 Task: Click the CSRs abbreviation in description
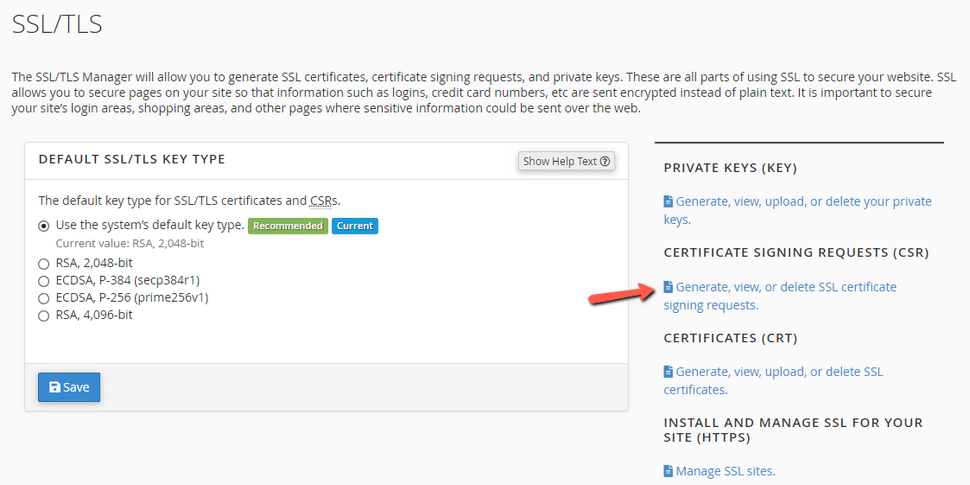tap(324, 200)
